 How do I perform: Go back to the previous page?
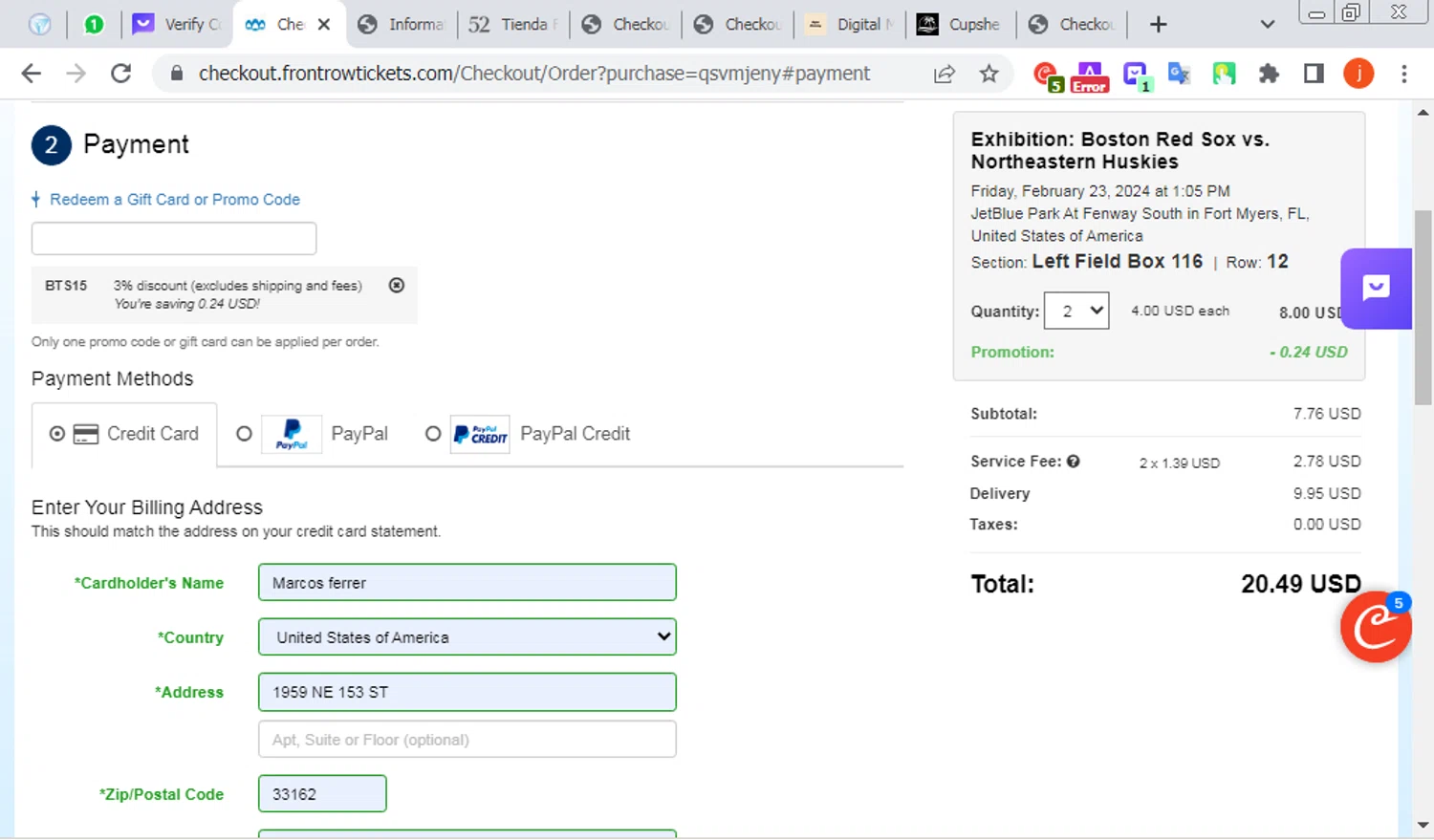[32, 74]
